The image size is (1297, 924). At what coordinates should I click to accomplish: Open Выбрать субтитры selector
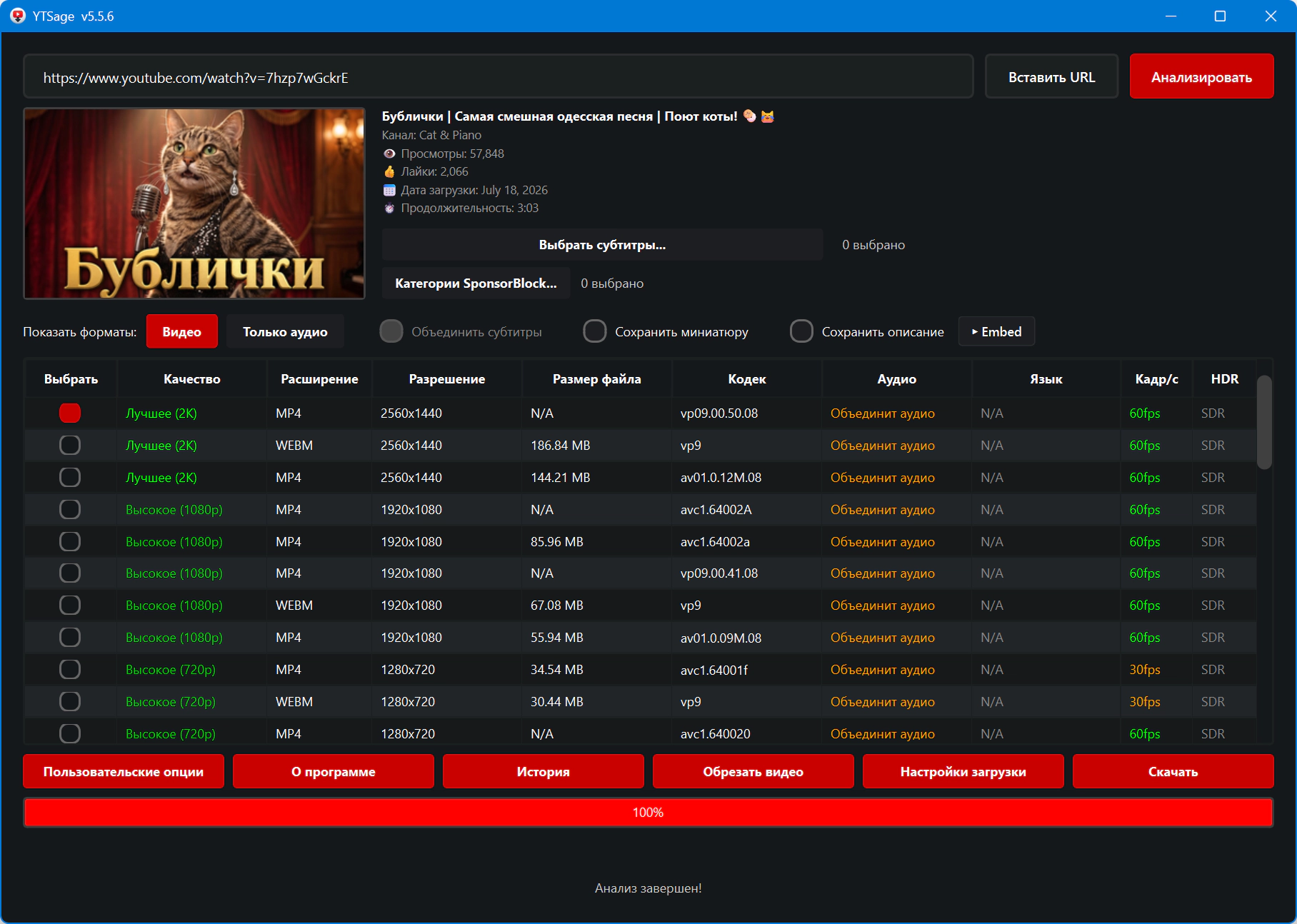[602, 245]
